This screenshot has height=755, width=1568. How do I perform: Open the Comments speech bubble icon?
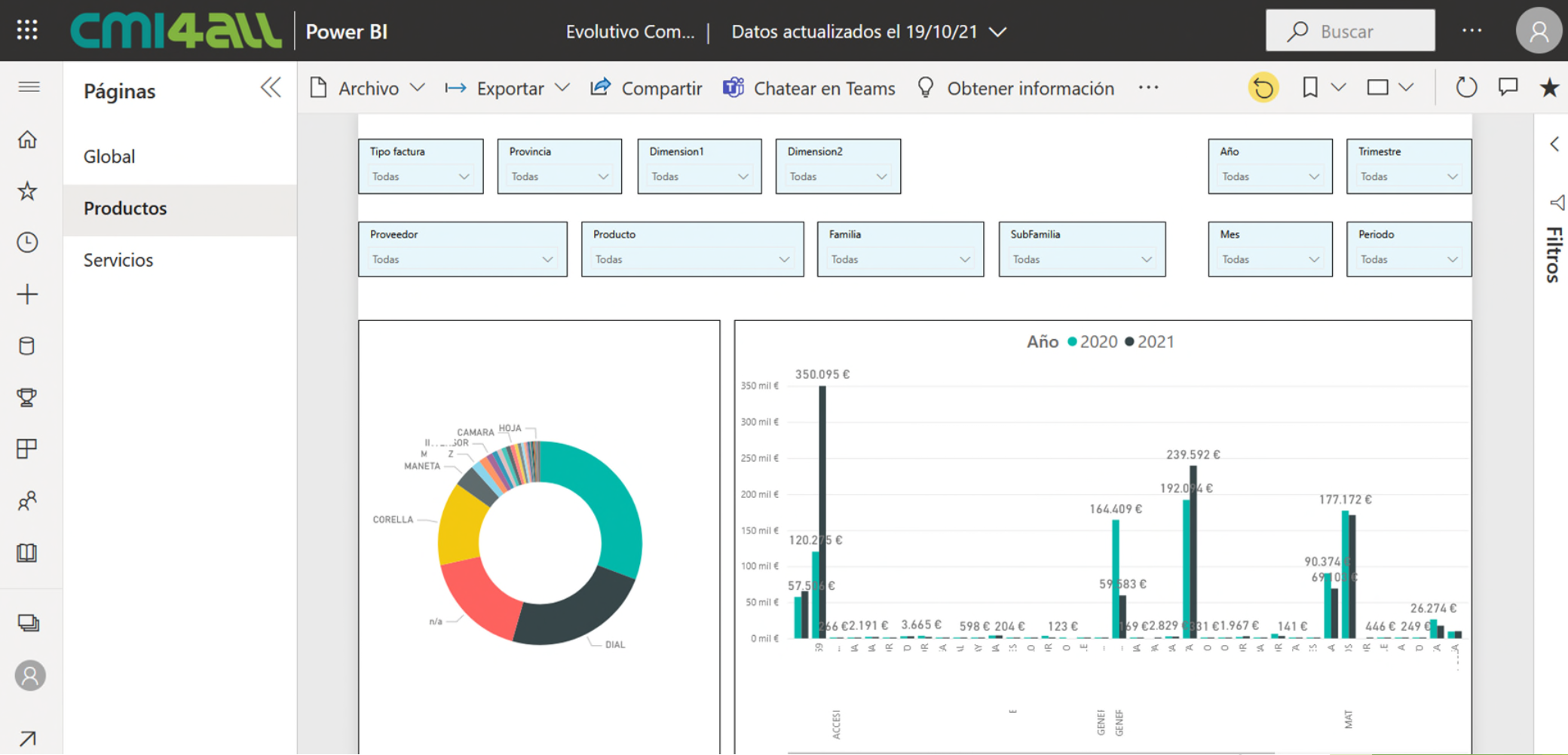[x=1508, y=87]
